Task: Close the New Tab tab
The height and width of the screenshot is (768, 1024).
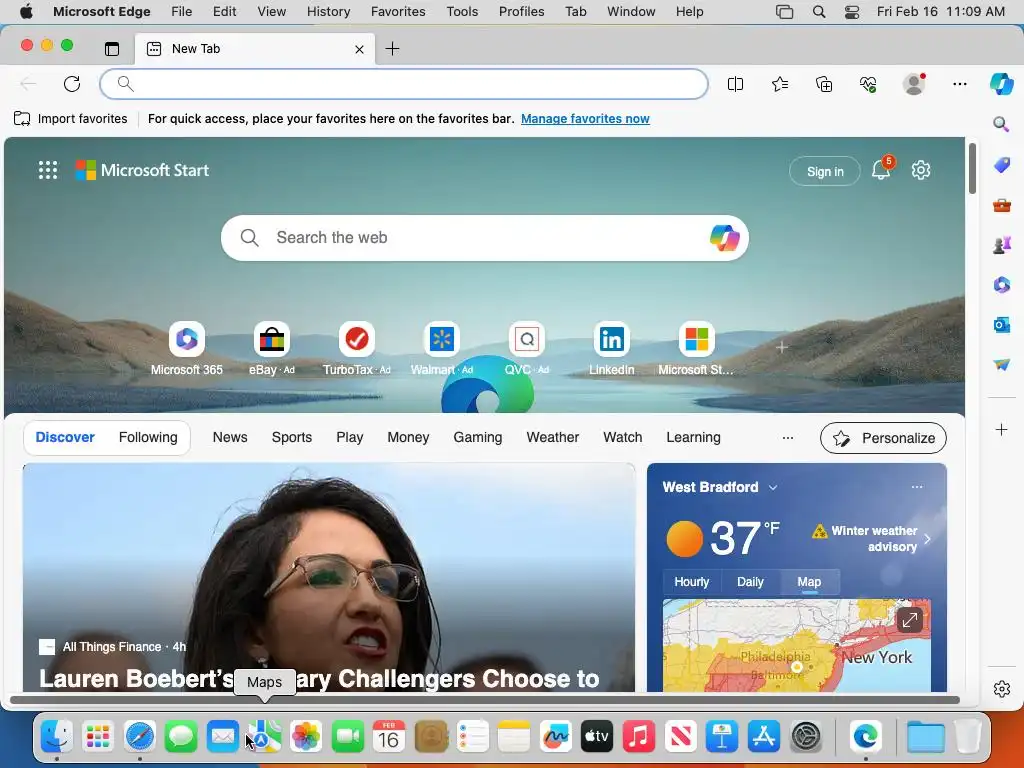Action: [x=359, y=49]
